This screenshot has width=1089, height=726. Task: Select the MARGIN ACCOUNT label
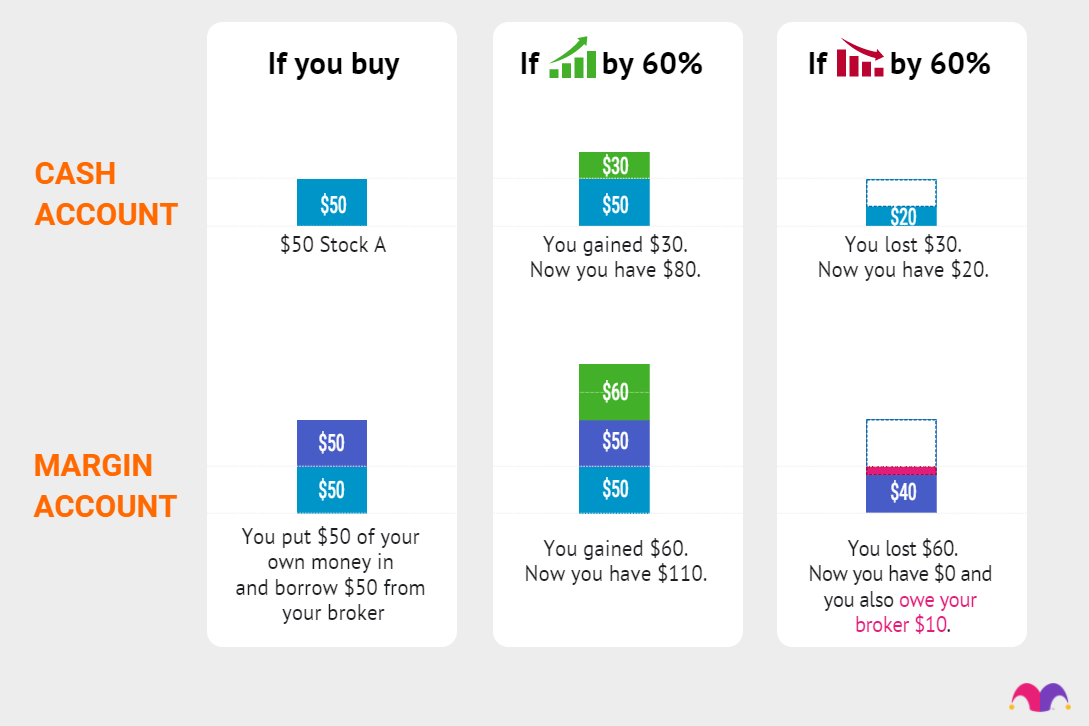tap(105, 486)
